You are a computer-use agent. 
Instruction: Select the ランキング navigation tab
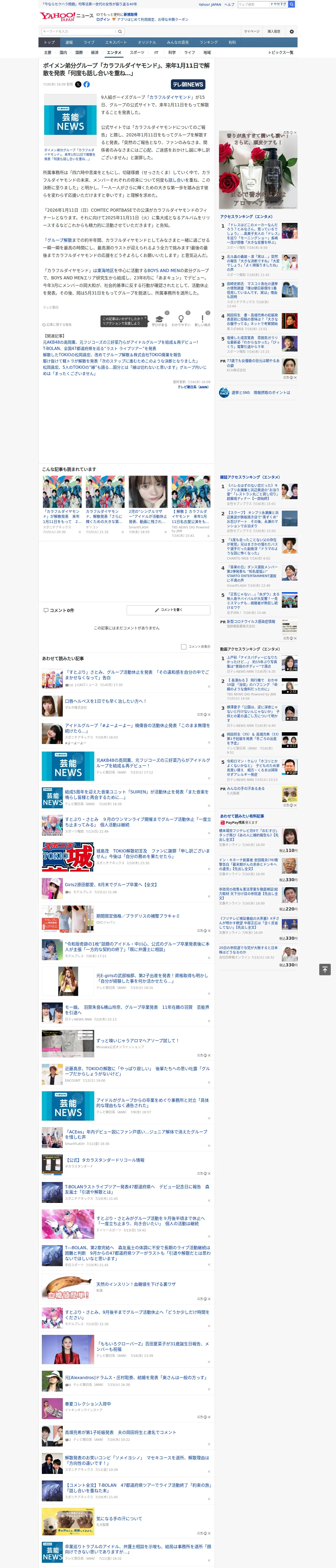[x=209, y=43]
